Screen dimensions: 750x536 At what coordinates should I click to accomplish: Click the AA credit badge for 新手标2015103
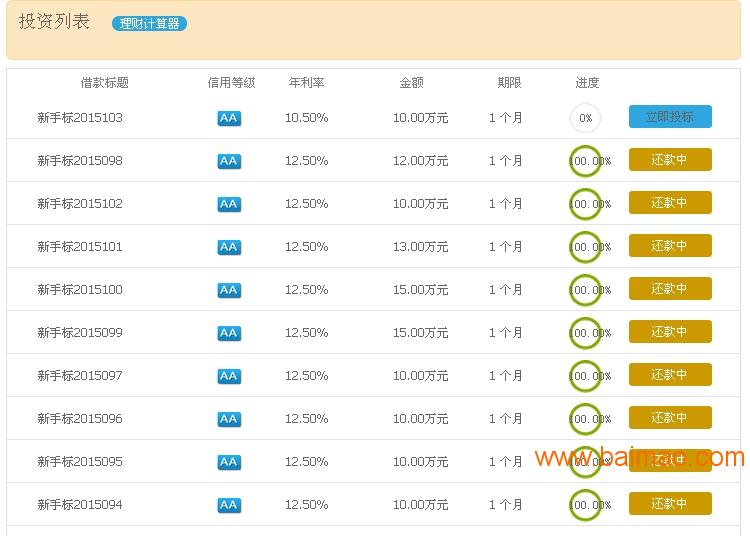tap(229, 118)
